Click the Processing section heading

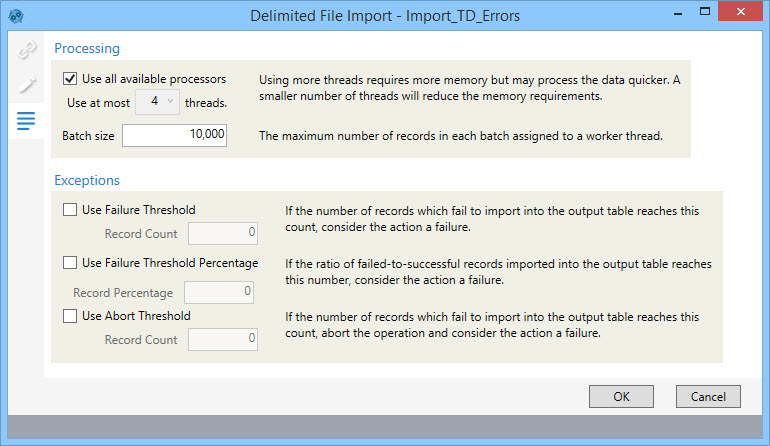(x=87, y=48)
